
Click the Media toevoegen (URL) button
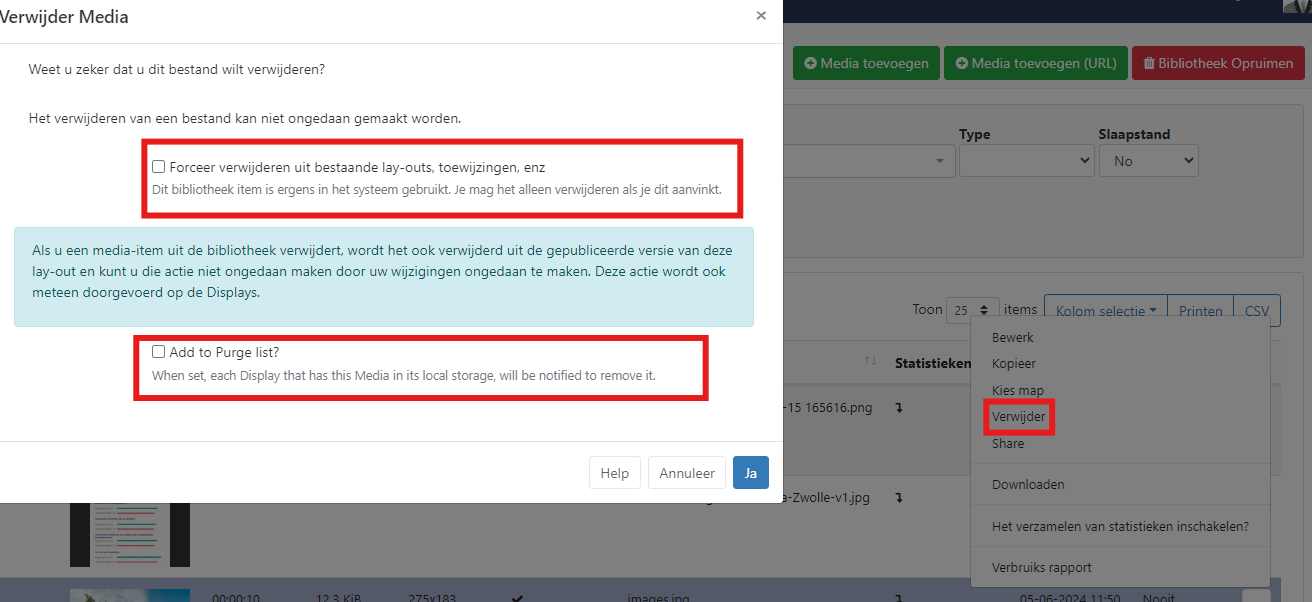click(x=1035, y=63)
